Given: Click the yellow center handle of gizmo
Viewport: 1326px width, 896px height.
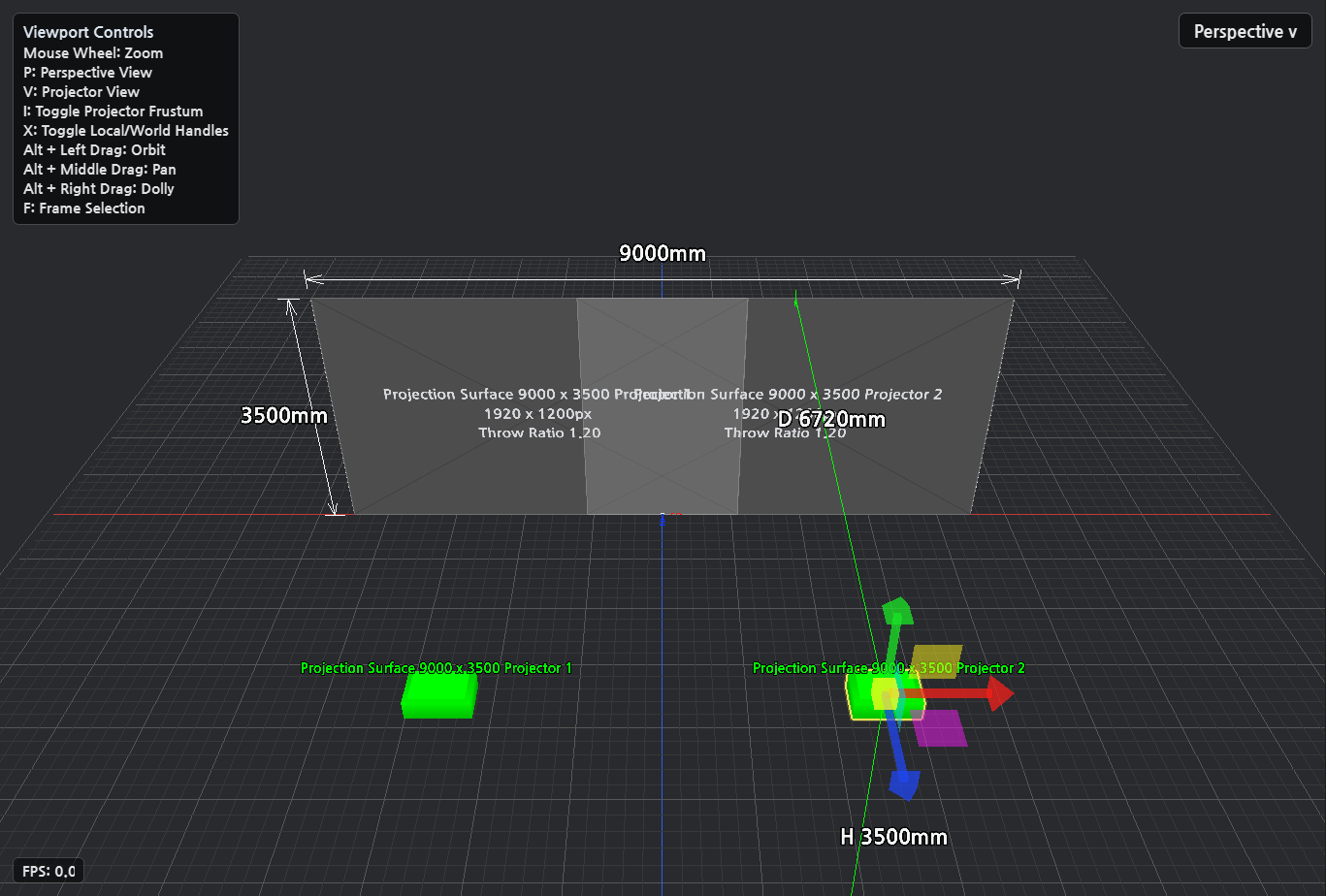Looking at the screenshot, I should [x=887, y=693].
